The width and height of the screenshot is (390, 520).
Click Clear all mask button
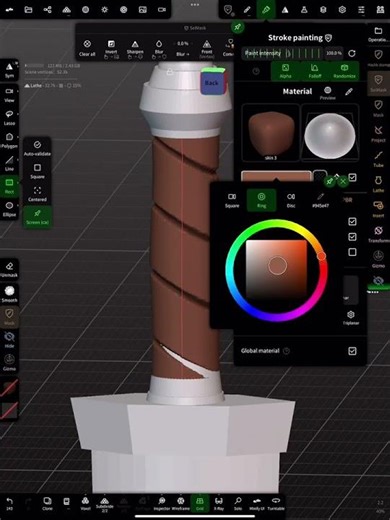(x=87, y=48)
